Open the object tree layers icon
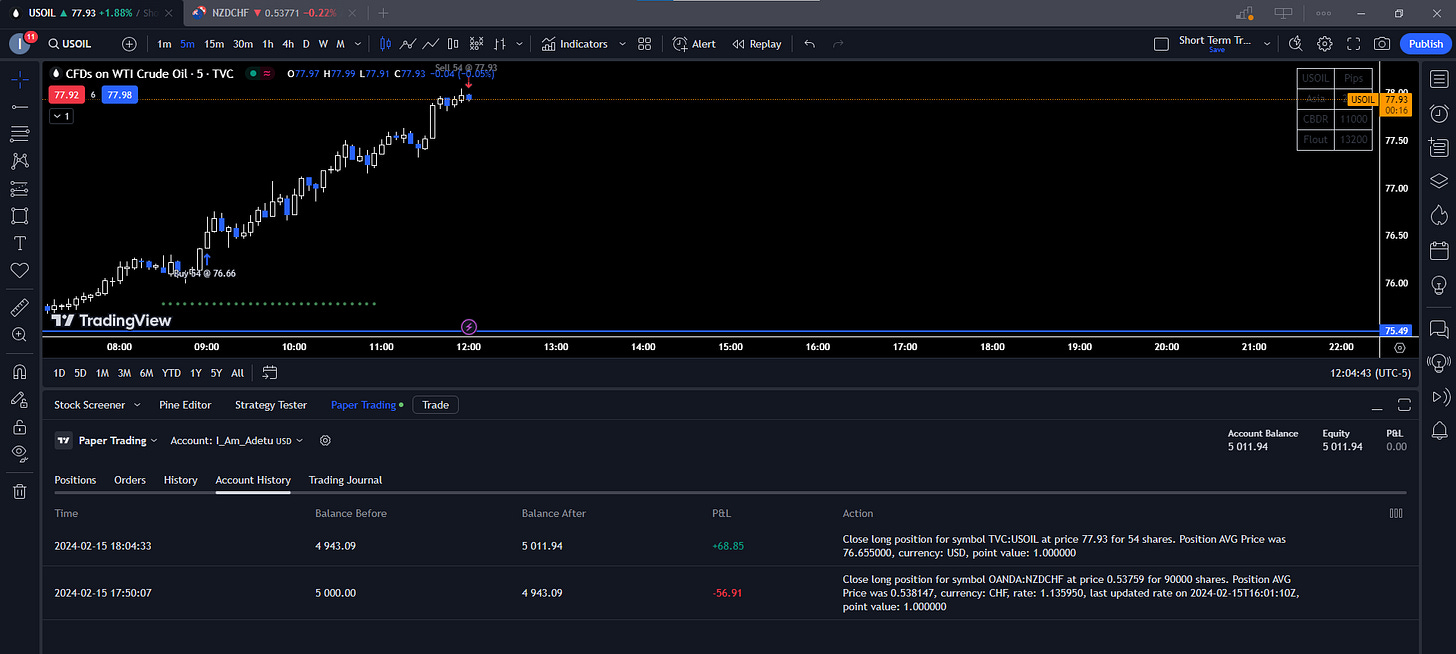The width and height of the screenshot is (1456, 654). tap(1439, 181)
